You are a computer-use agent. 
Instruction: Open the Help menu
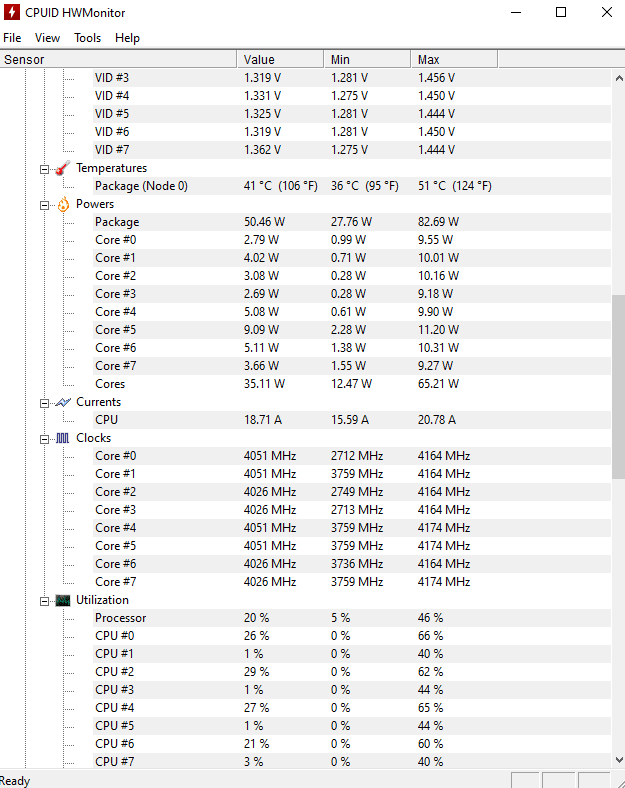pyautogui.click(x=127, y=38)
